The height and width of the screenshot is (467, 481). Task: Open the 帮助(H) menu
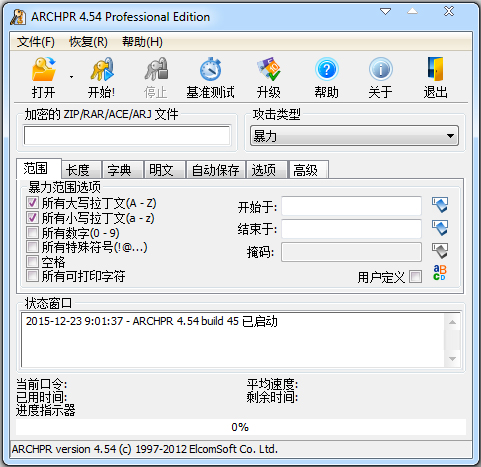pos(142,42)
